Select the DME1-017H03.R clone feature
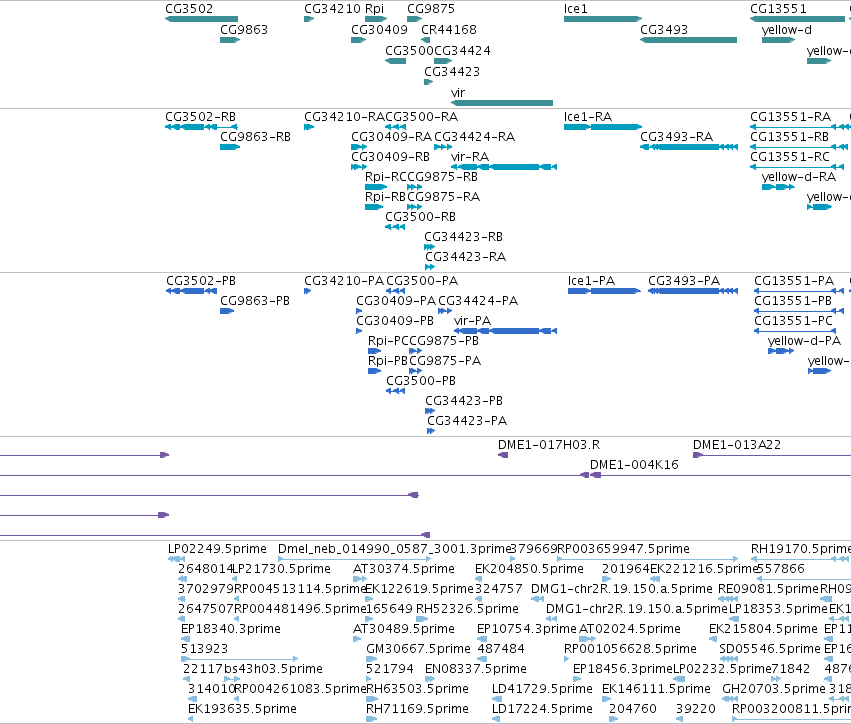 point(503,455)
